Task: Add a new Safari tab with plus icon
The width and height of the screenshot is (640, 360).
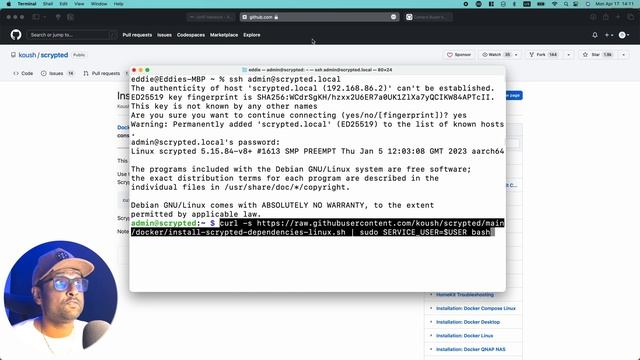Action: (x=618, y=17)
